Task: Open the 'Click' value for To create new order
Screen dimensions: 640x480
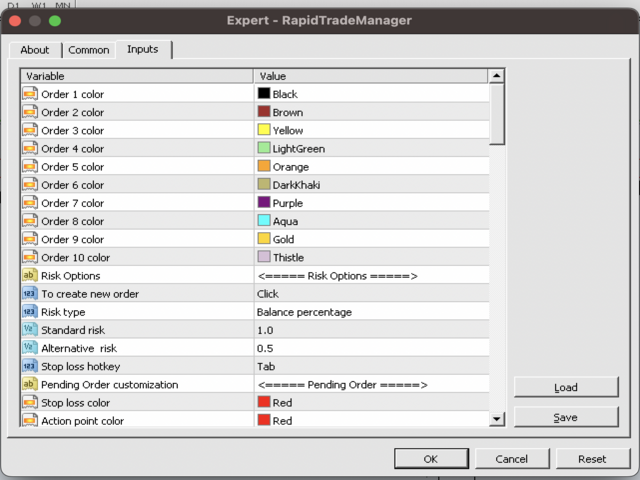Action: click(x=371, y=294)
